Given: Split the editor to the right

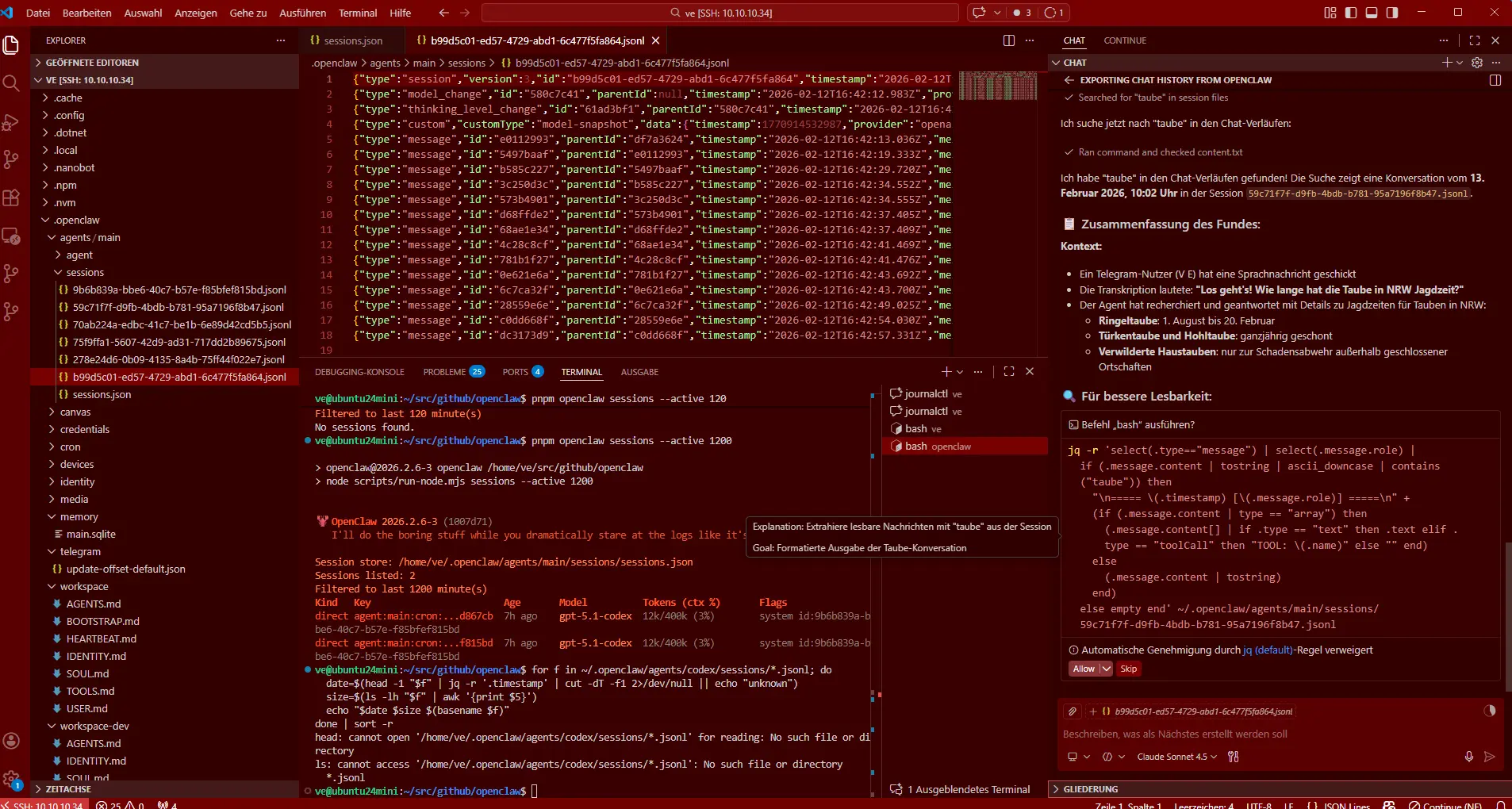Looking at the screenshot, I should [1008, 40].
